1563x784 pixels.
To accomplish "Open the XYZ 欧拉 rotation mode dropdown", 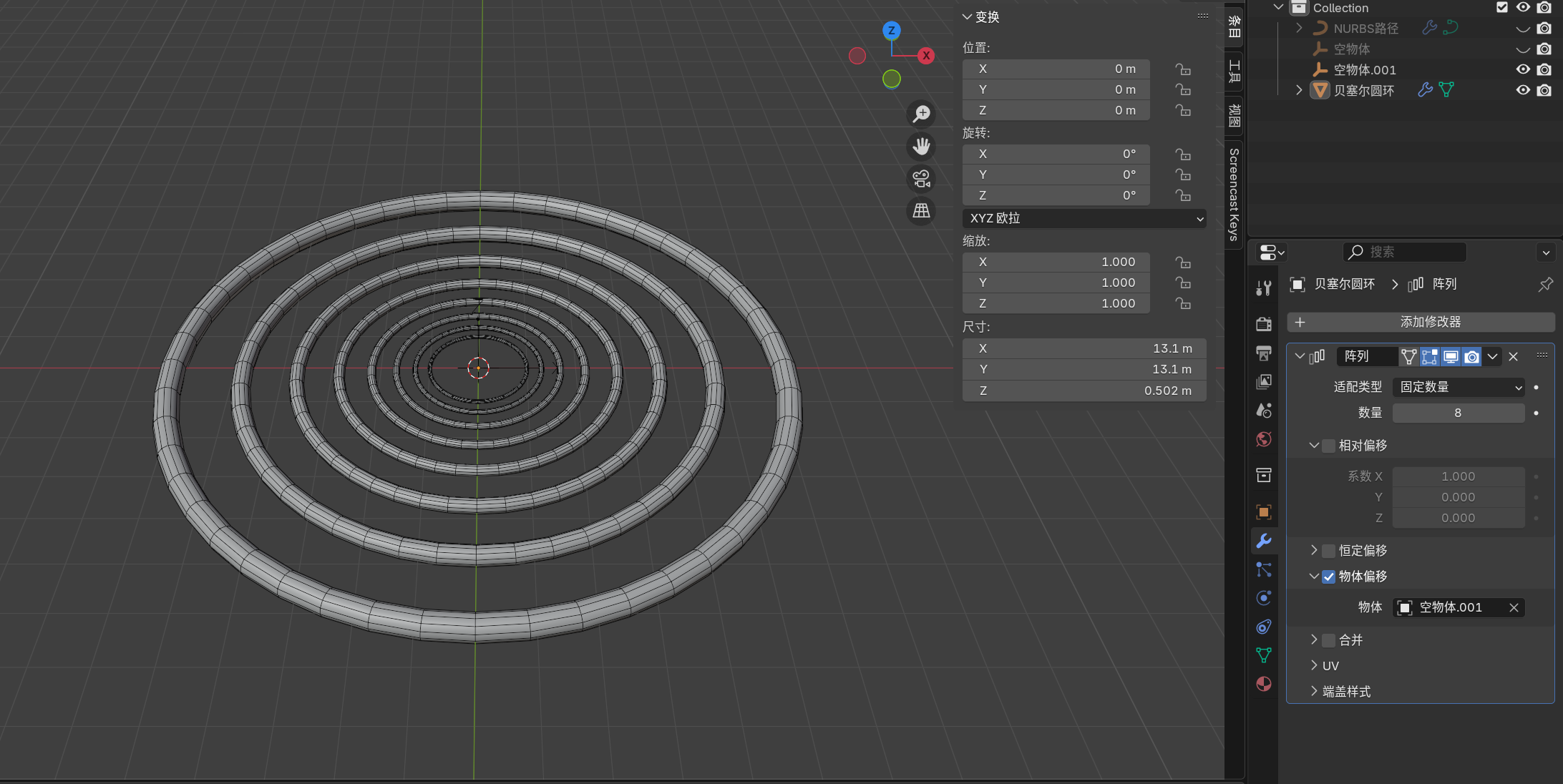I will click(1084, 218).
